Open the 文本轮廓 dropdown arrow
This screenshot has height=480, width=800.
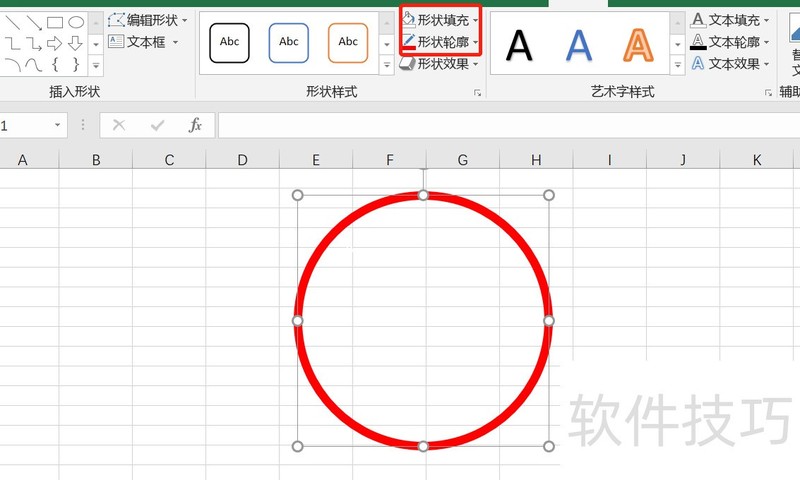click(x=766, y=42)
